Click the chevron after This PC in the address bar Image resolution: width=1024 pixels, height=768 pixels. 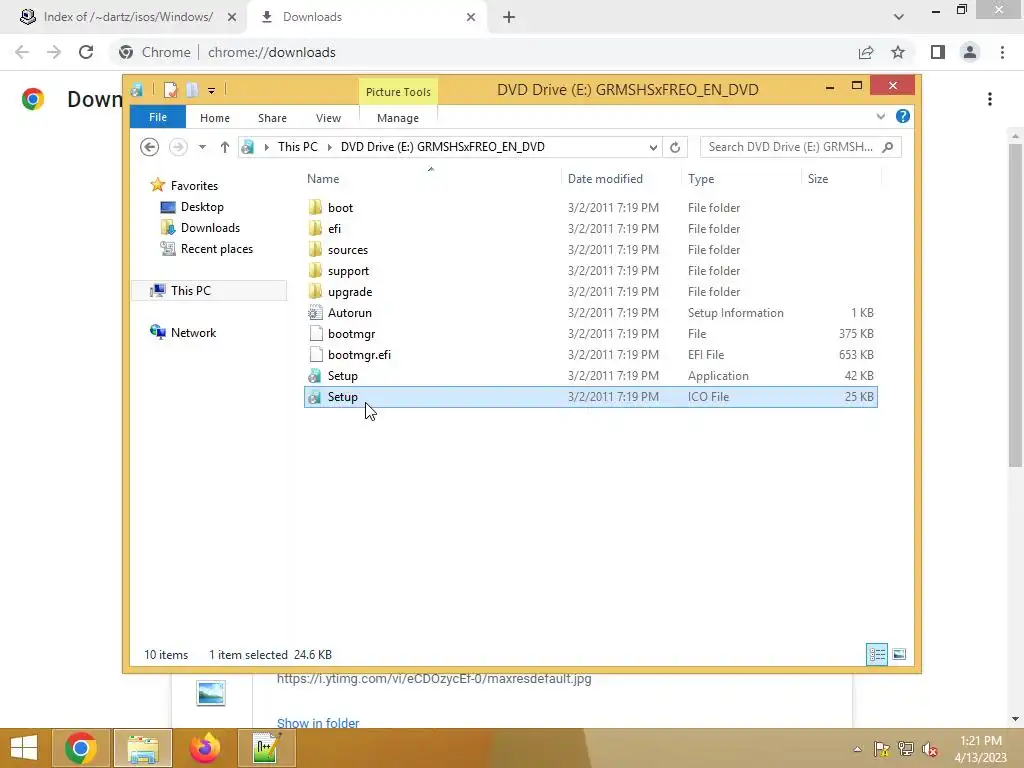[329, 147]
